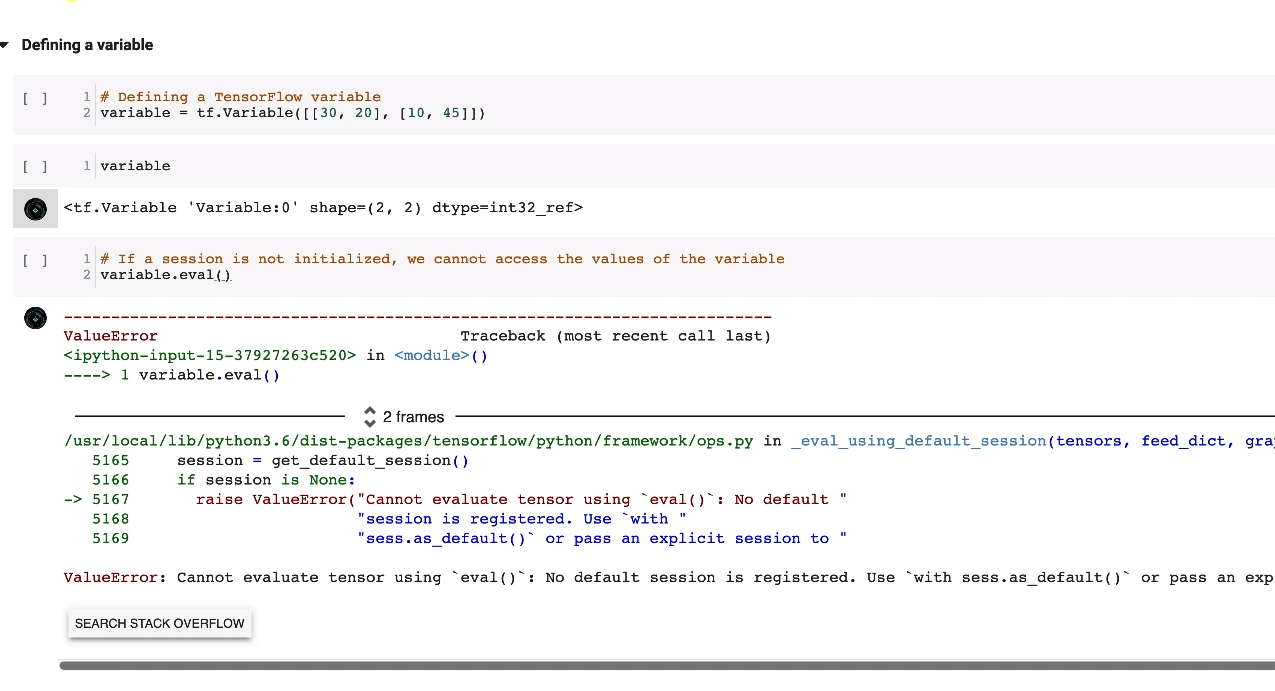1275x691 pixels.
Task: Click the session-not-initialized comment line
Action: click(x=442, y=259)
